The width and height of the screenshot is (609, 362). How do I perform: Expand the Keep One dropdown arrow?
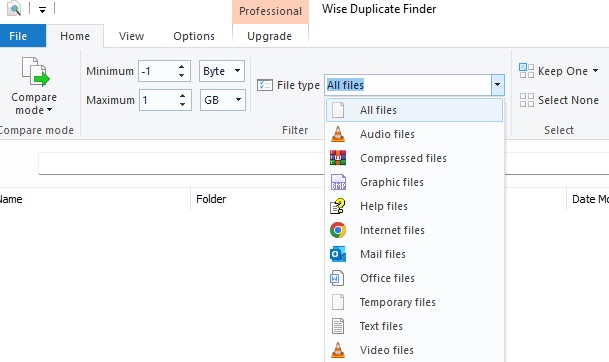click(595, 71)
